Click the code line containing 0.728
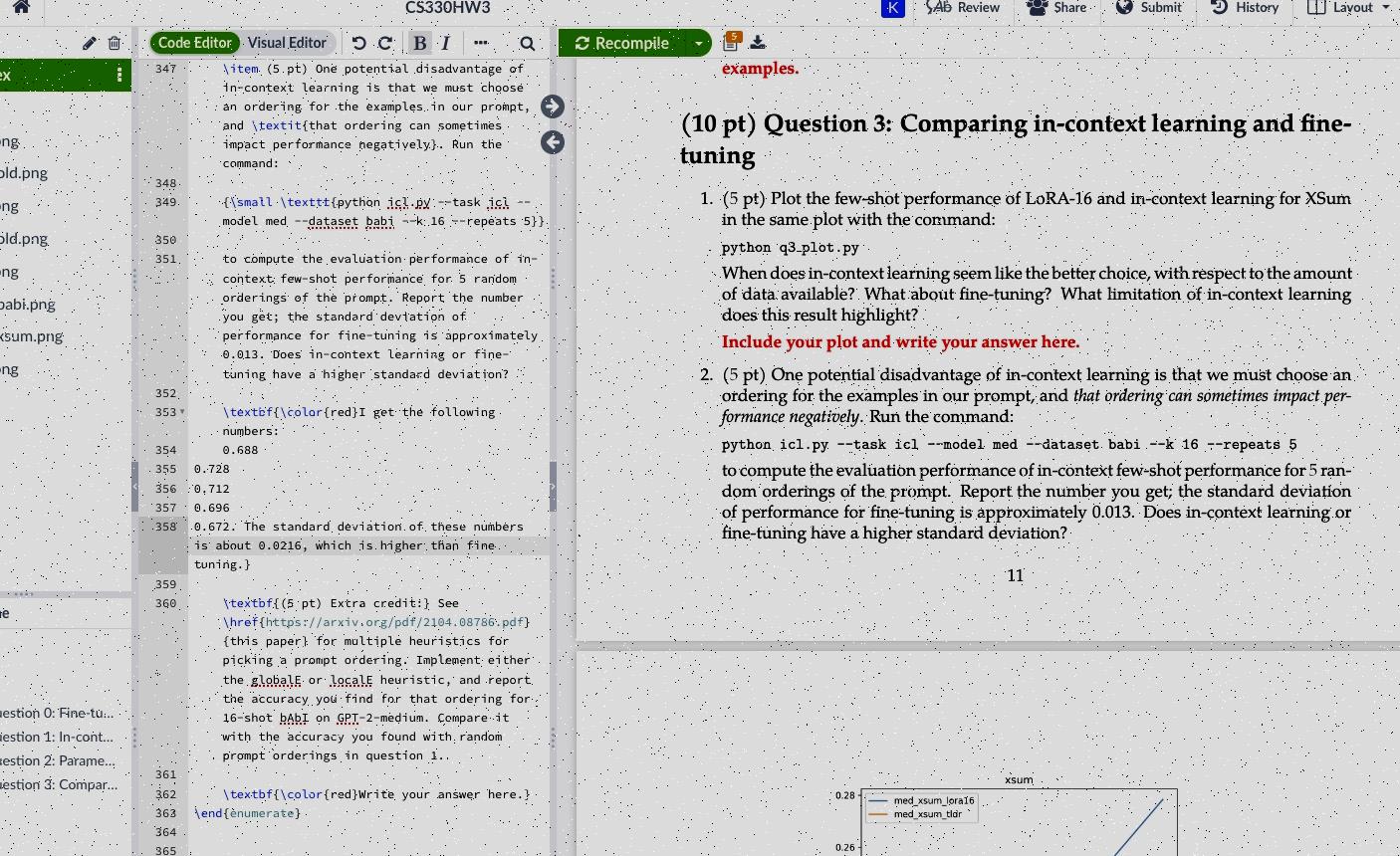The height and width of the screenshot is (856, 1400). click(212, 469)
